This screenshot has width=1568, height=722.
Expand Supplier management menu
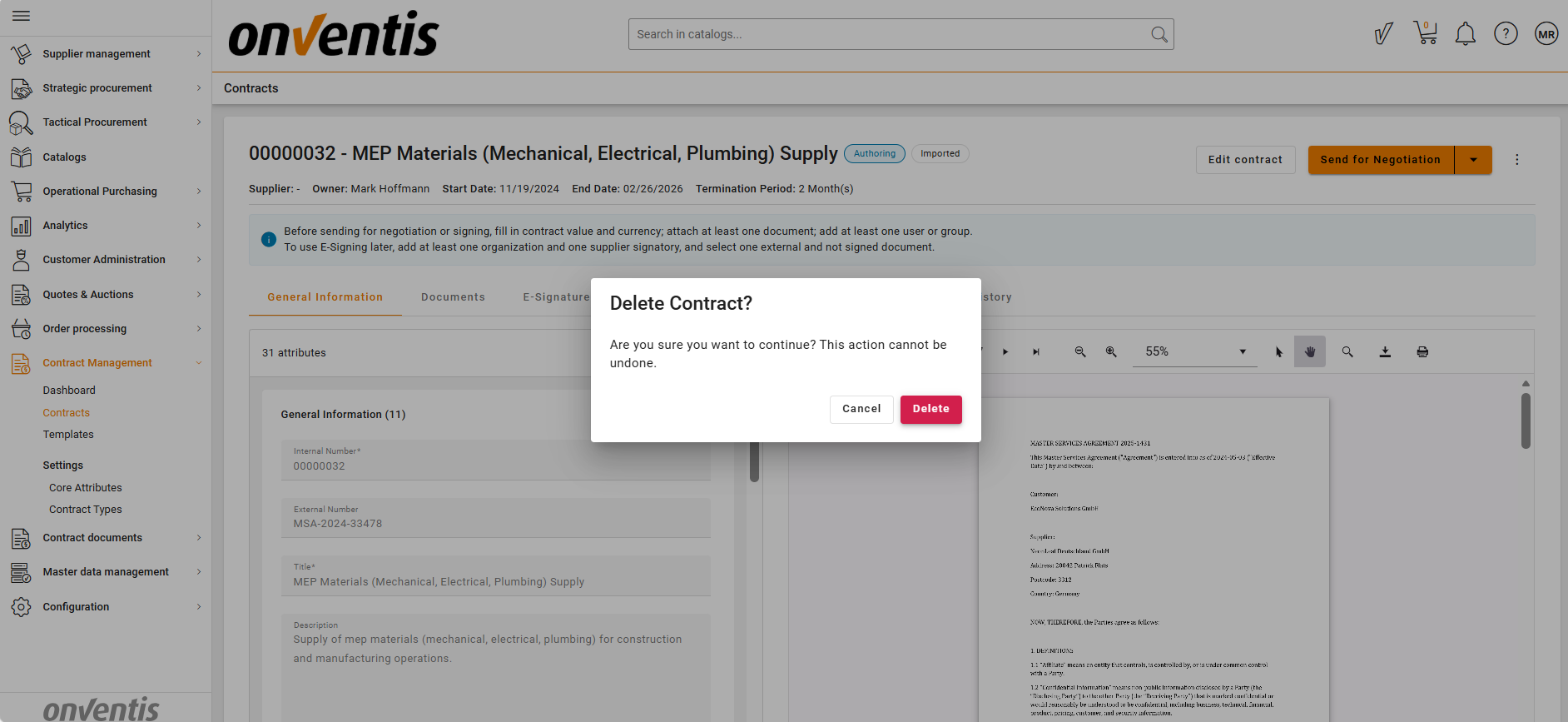105,54
